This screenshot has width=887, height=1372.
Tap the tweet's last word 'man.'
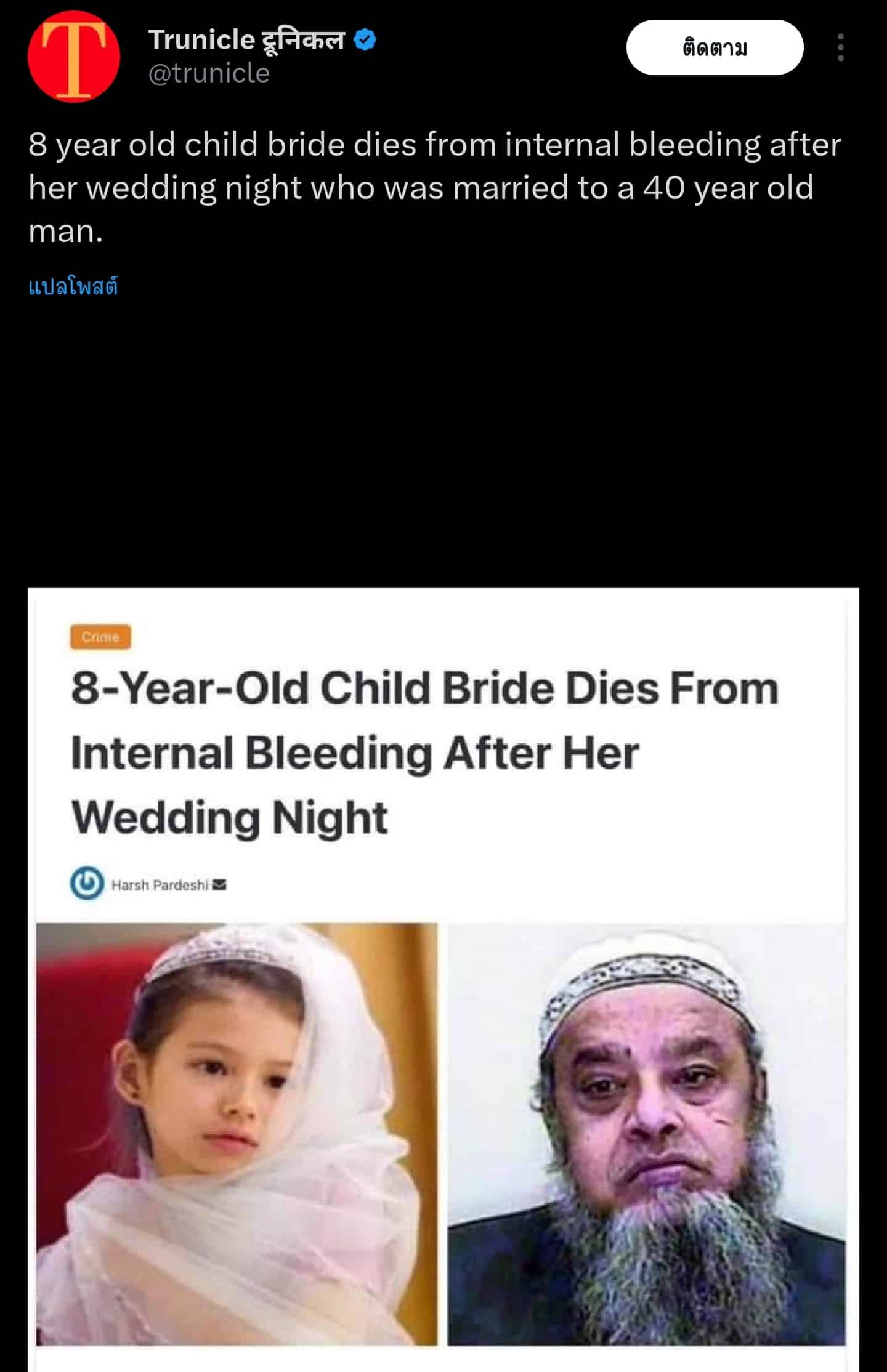65,232
